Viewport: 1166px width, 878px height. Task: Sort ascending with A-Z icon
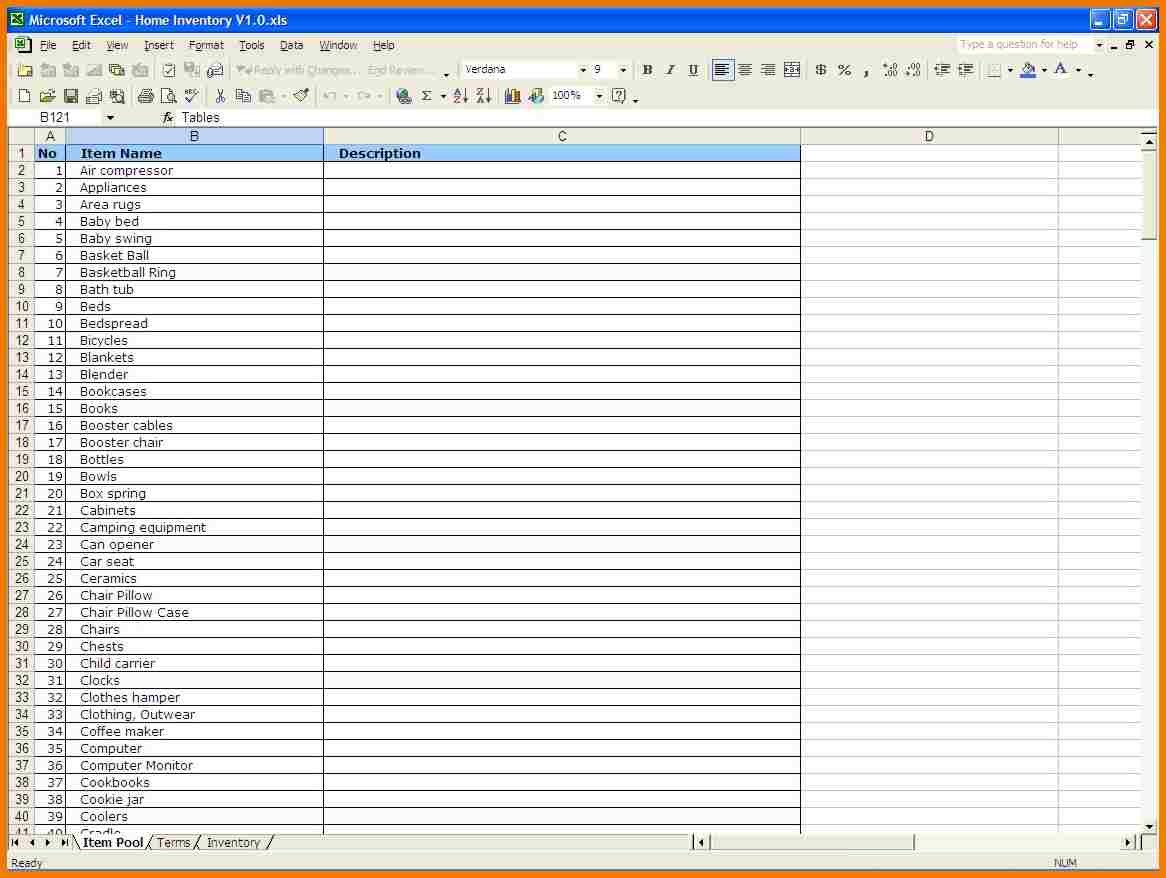460,96
